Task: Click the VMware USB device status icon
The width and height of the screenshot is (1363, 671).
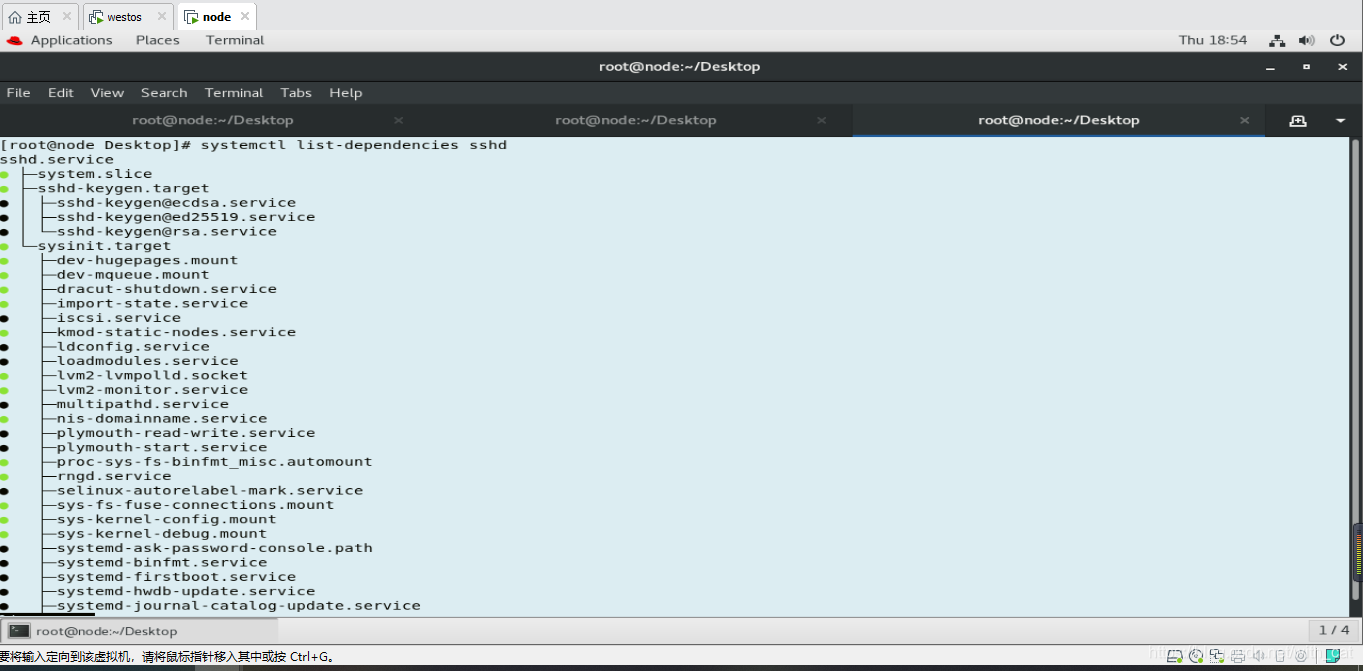Action: pos(1279,656)
